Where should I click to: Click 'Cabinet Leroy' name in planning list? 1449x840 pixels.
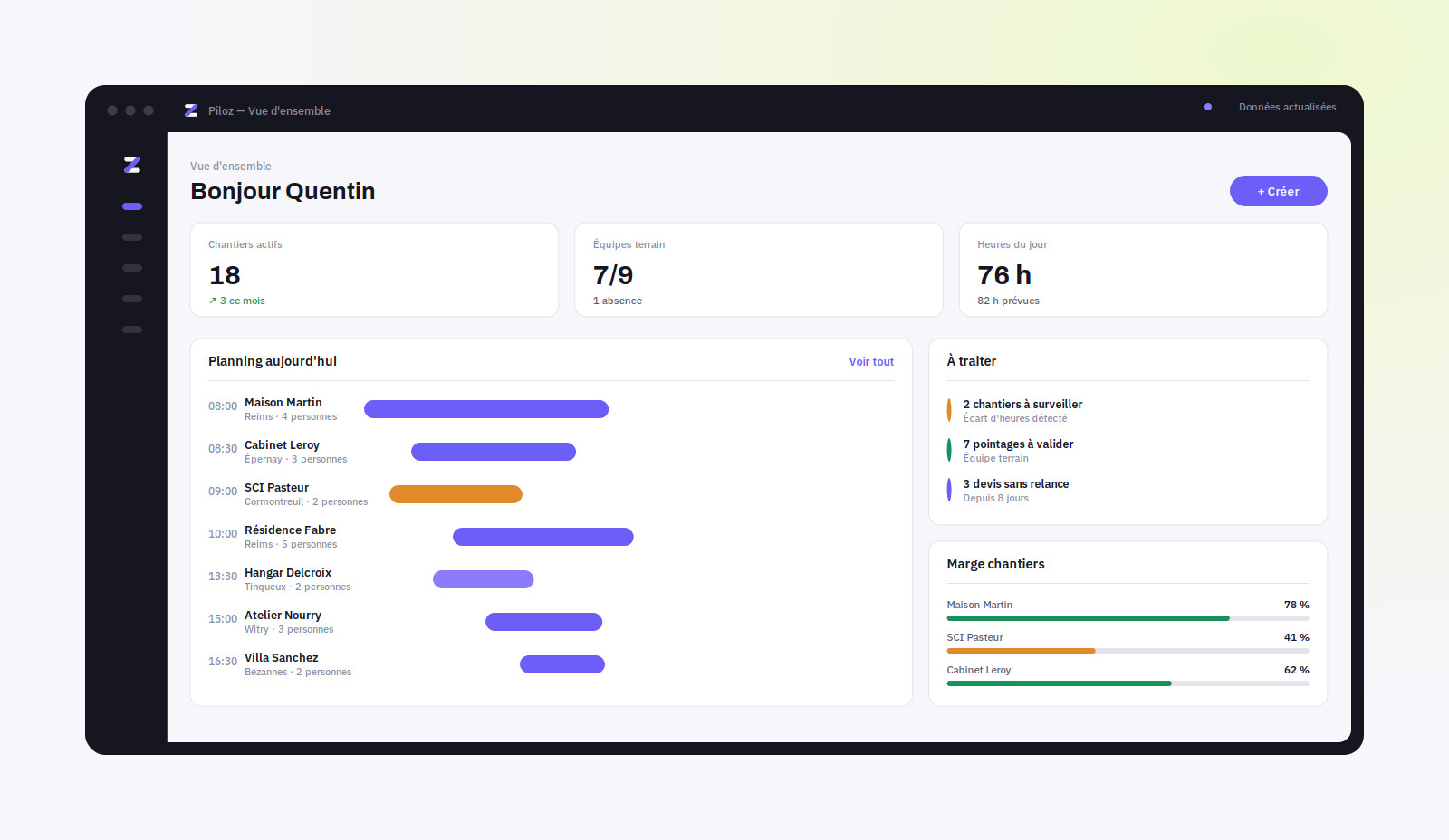click(x=282, y=445)
